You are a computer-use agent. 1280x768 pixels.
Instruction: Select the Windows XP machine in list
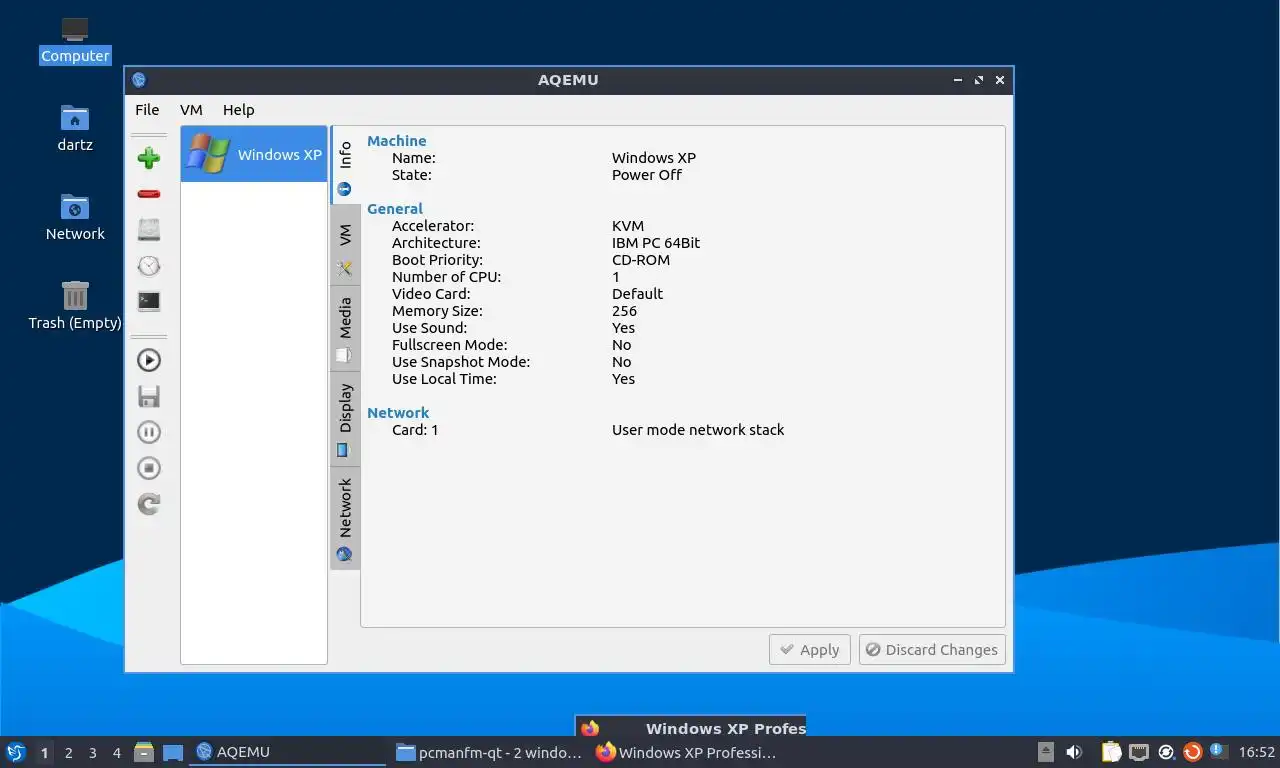(254, 154)
